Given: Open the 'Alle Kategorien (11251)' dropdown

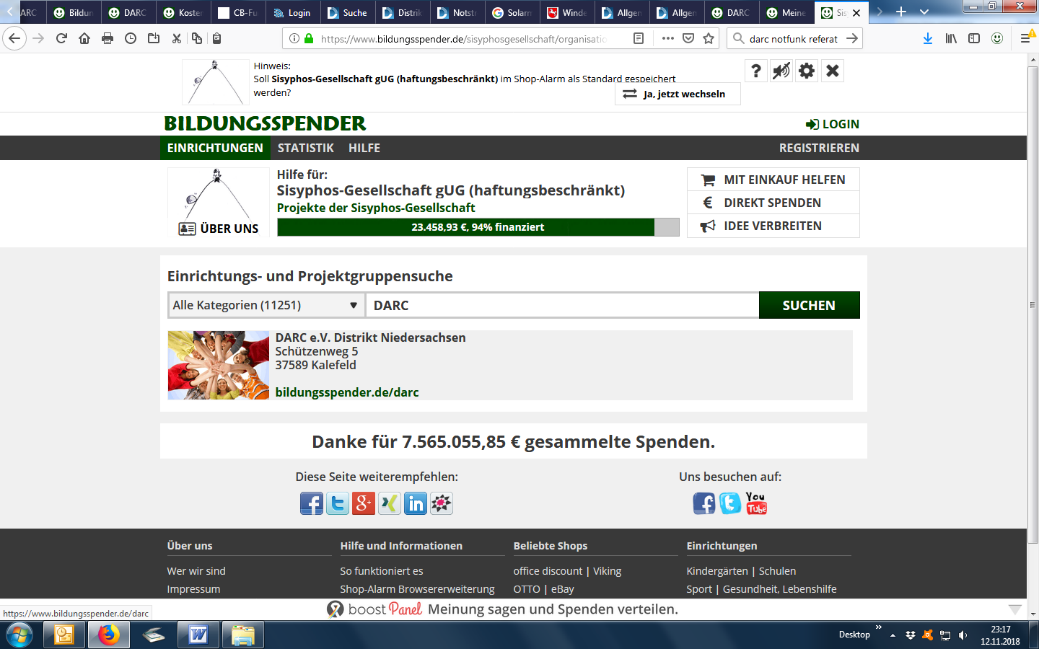Looking at the screenshot, I should (266, 305).
